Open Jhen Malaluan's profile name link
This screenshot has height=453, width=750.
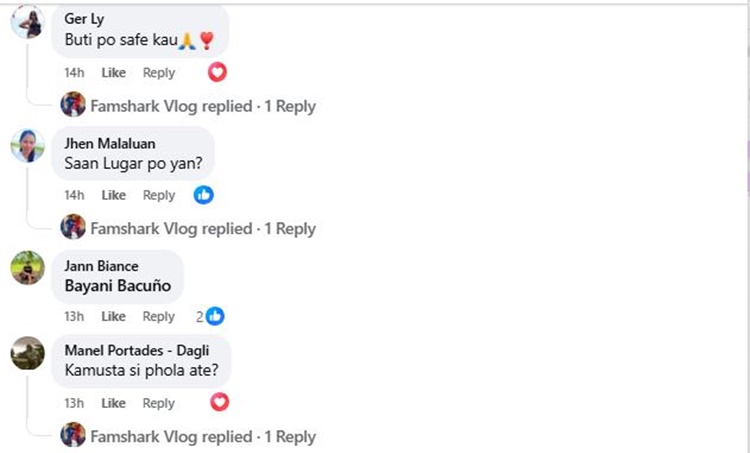click(110, 144)
